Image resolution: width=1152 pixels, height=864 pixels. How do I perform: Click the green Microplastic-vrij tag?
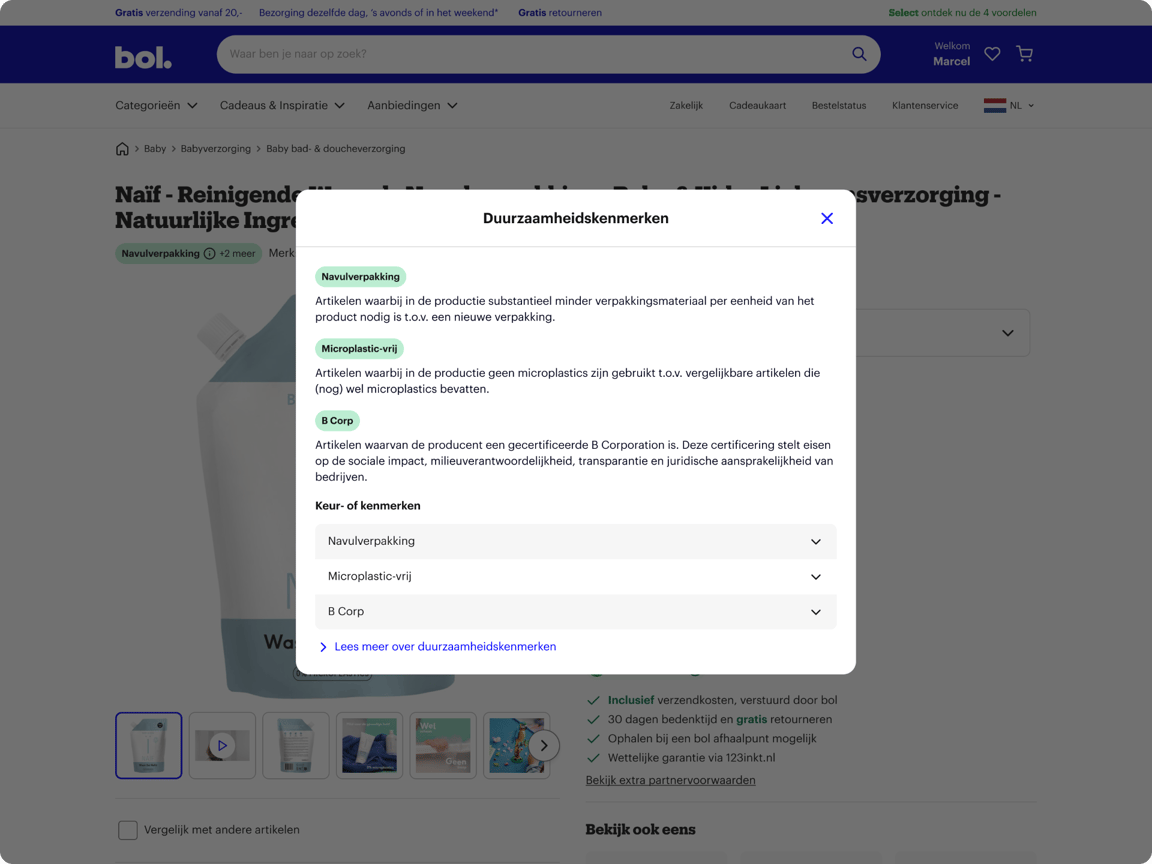359,349
